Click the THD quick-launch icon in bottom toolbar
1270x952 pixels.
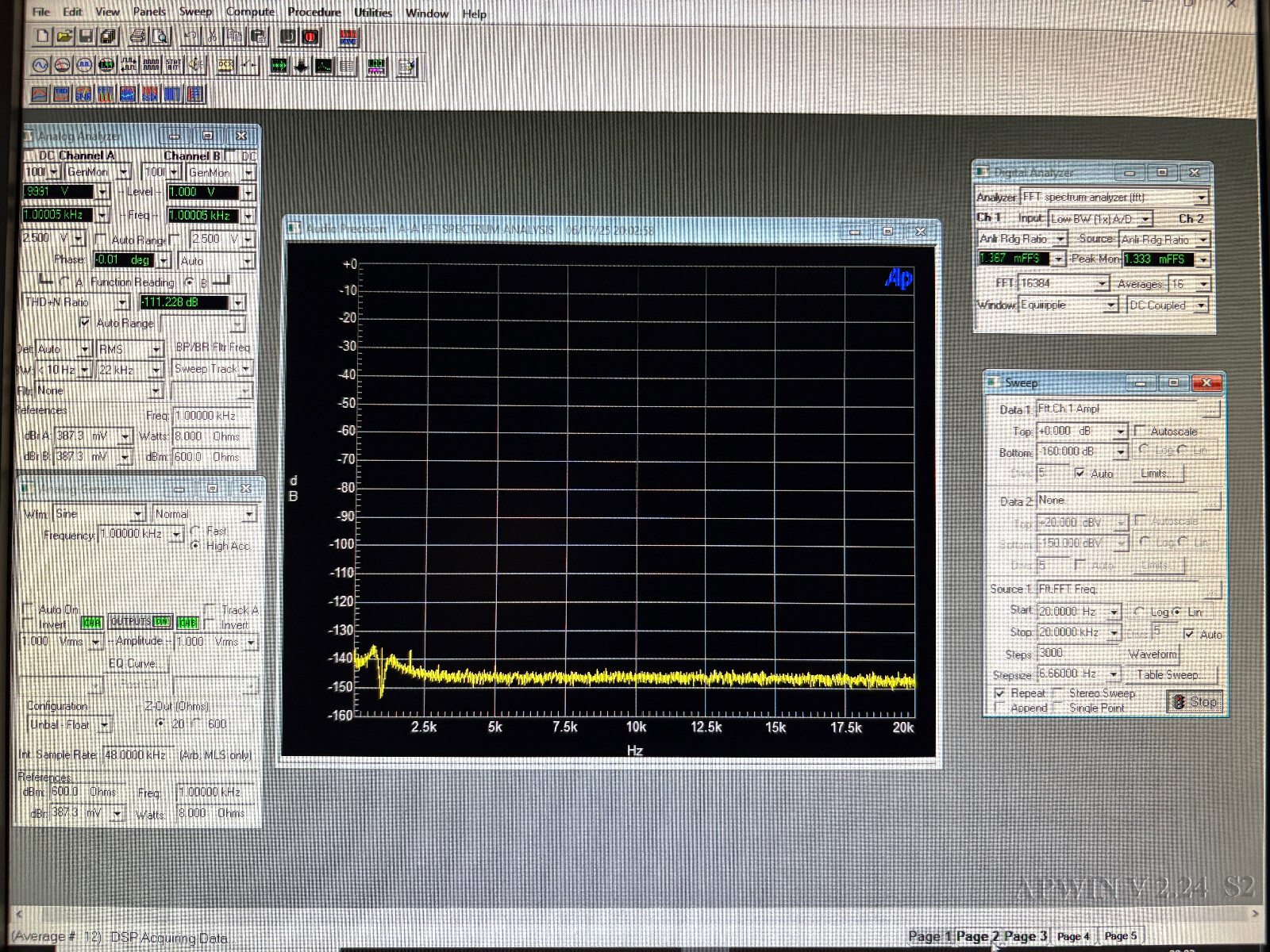[x=61, y=95]
